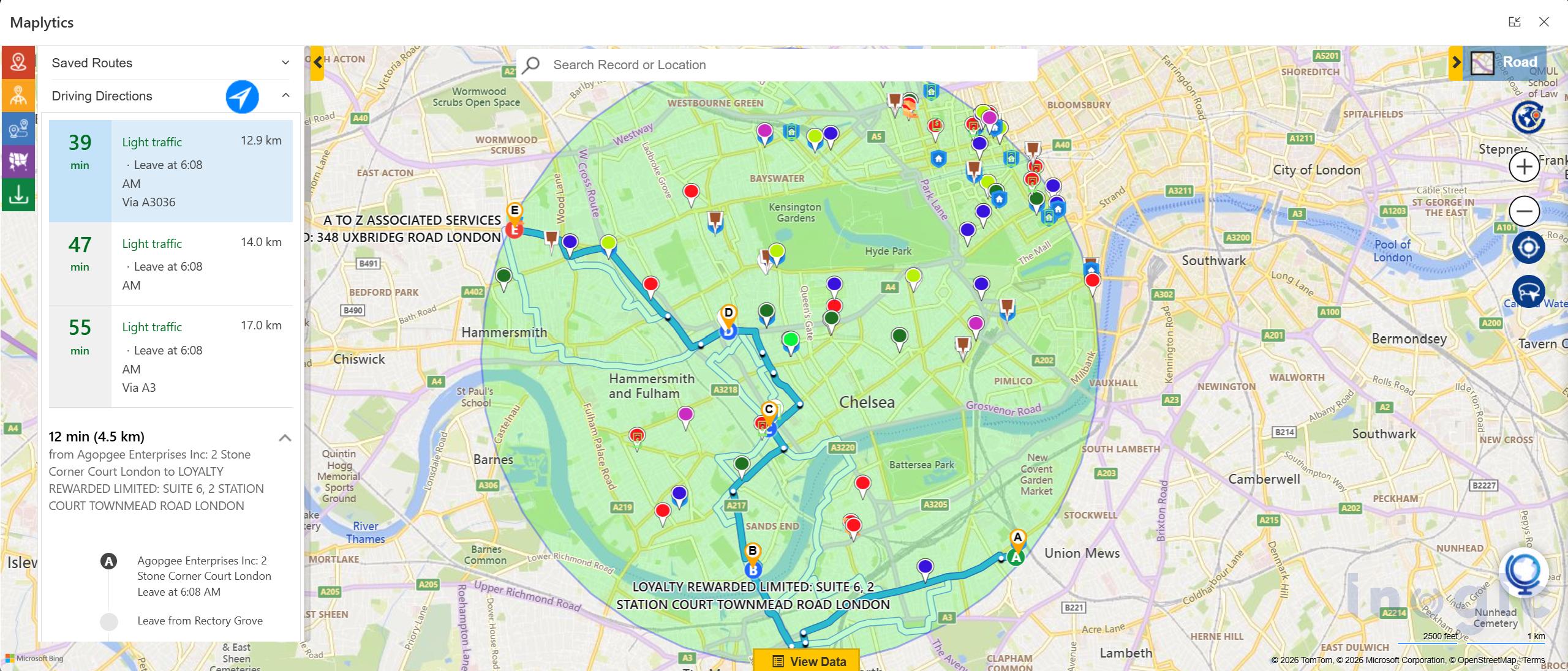
Task: Select the 39 min route via A3036
Action: click(171, 171)
